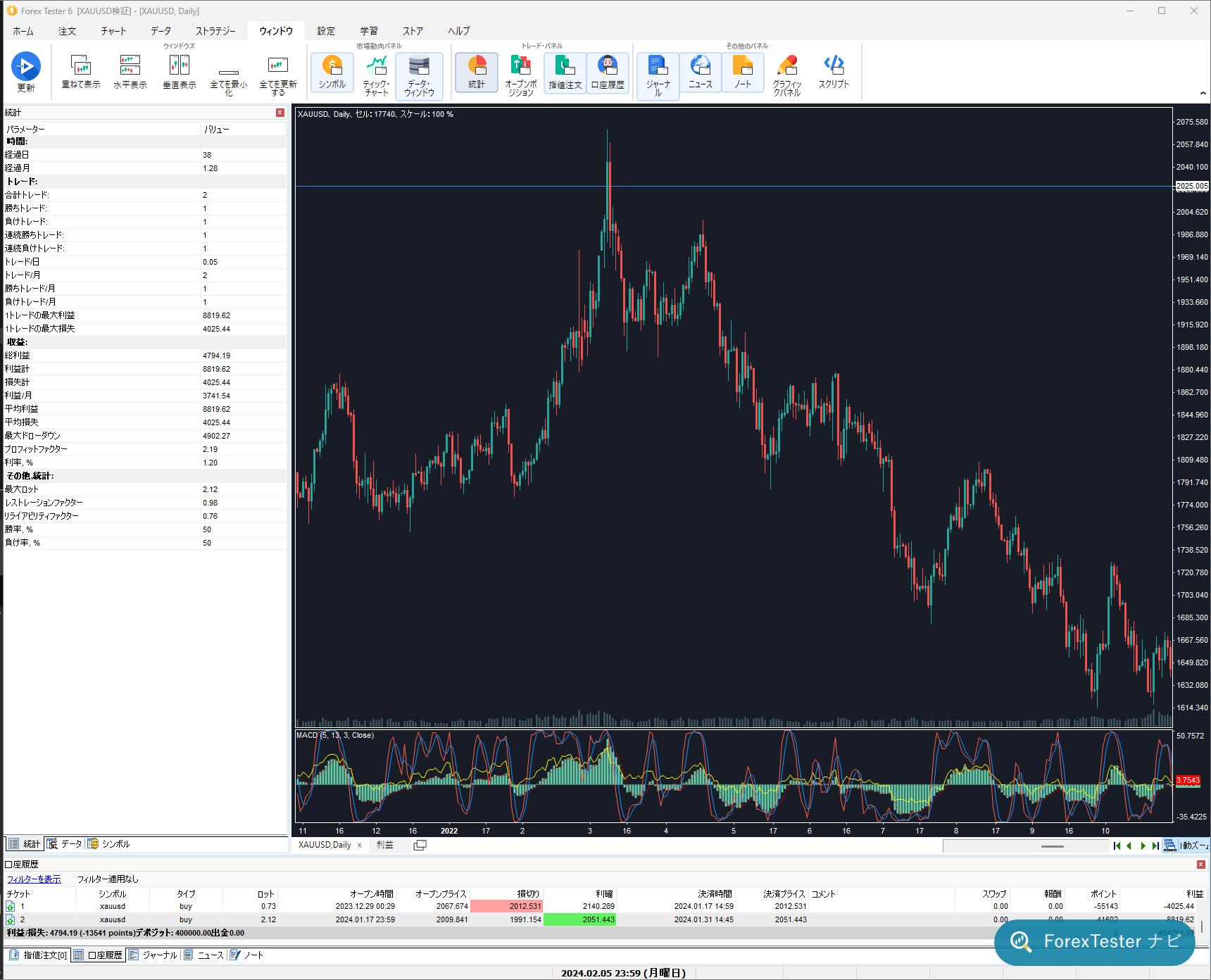
Task: Click the green take-profit cell 2051.443
Action: (579, 919)
